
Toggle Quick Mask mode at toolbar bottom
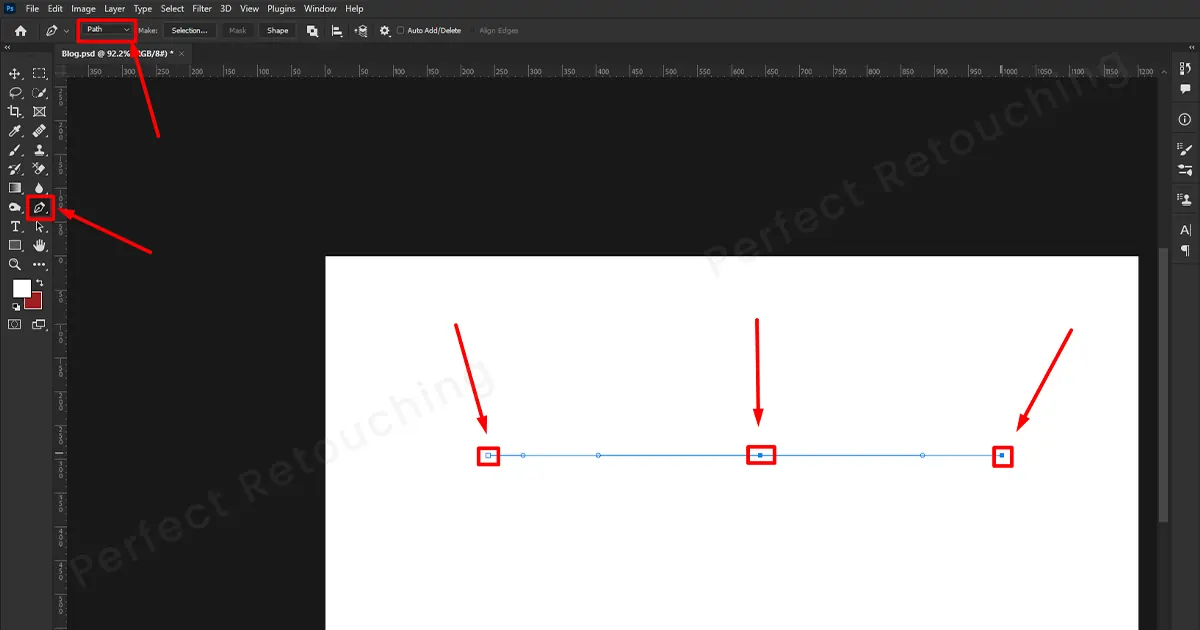coord(14,324)
